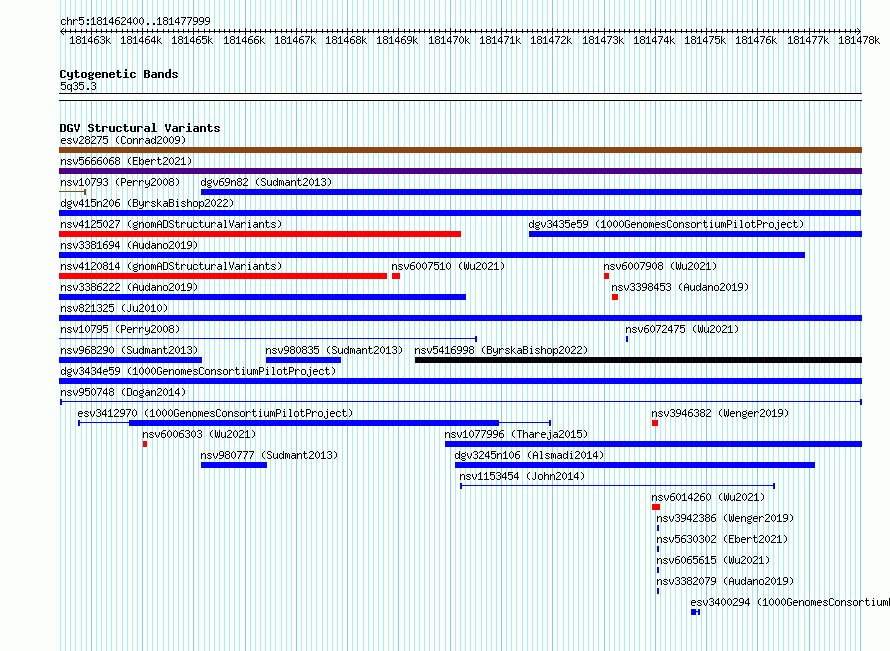Open the nsv4125027 (gnomADStructuralVariants) label
The width and height of the screenshot is (890, 651).
click(171, 224)
